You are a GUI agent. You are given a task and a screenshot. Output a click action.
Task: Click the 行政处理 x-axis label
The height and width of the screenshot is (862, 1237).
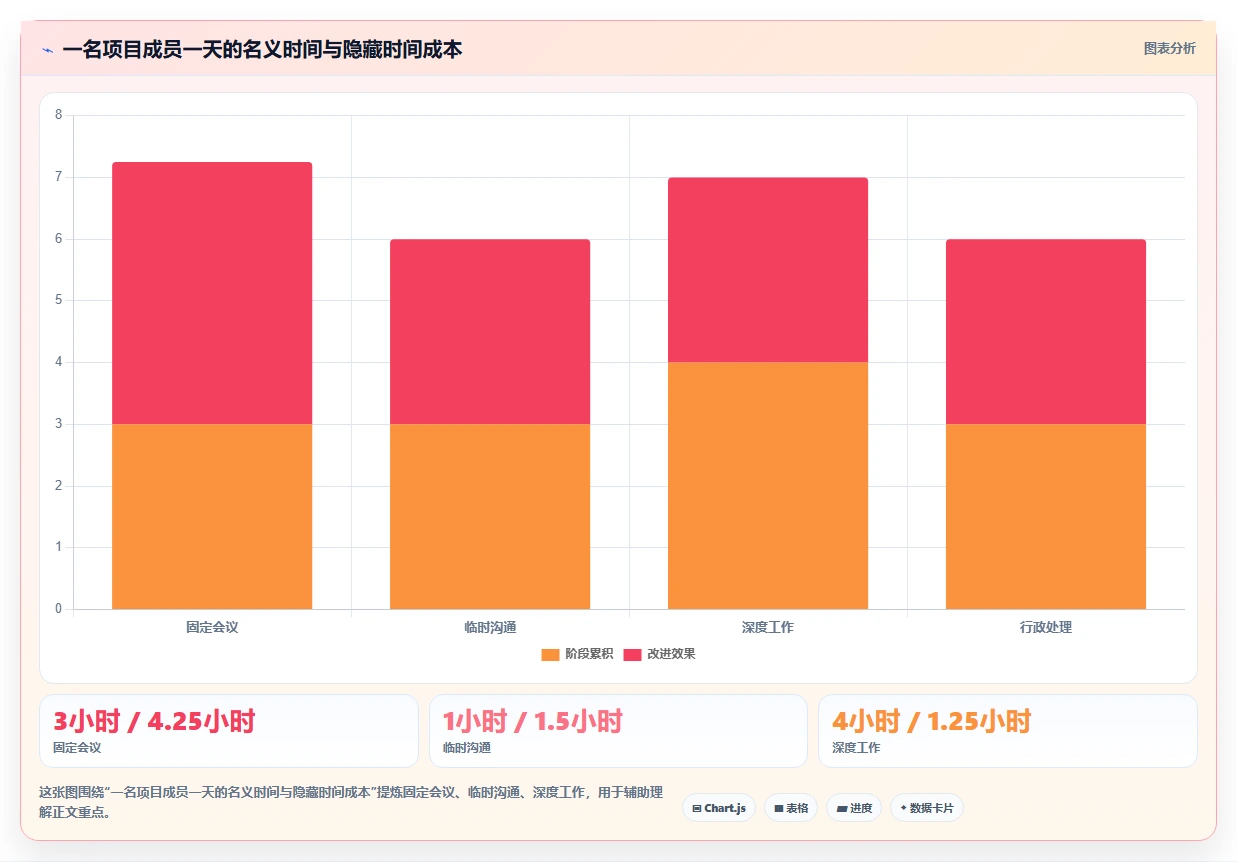1046,627
